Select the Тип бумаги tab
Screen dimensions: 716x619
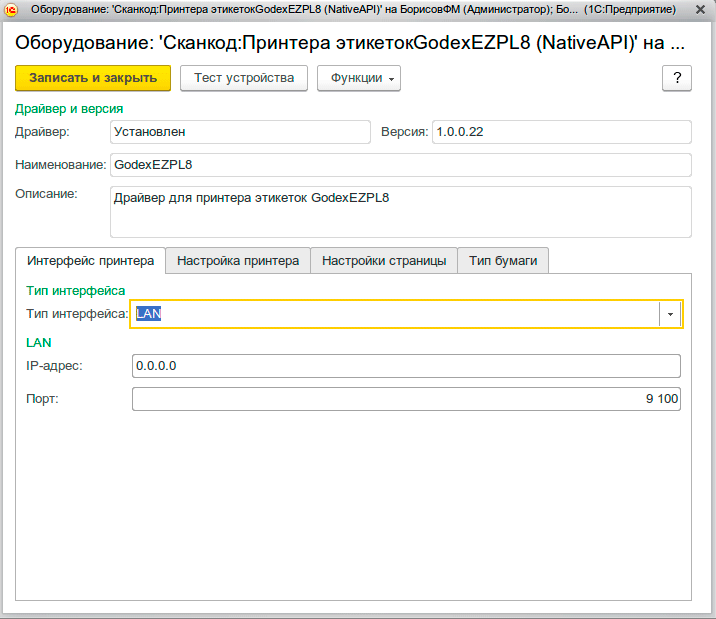tap(503, 260)
